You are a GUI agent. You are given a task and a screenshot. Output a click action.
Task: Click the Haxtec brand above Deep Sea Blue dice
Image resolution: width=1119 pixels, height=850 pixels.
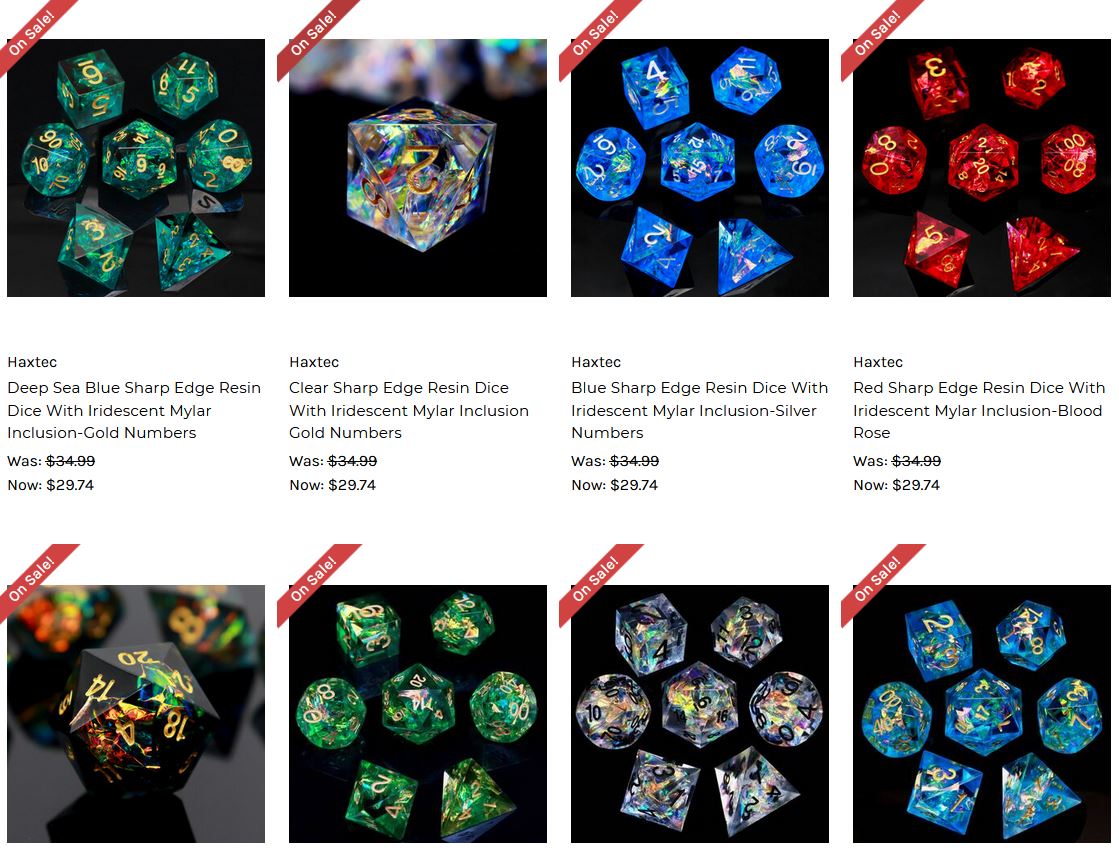[x=32, y=362]
